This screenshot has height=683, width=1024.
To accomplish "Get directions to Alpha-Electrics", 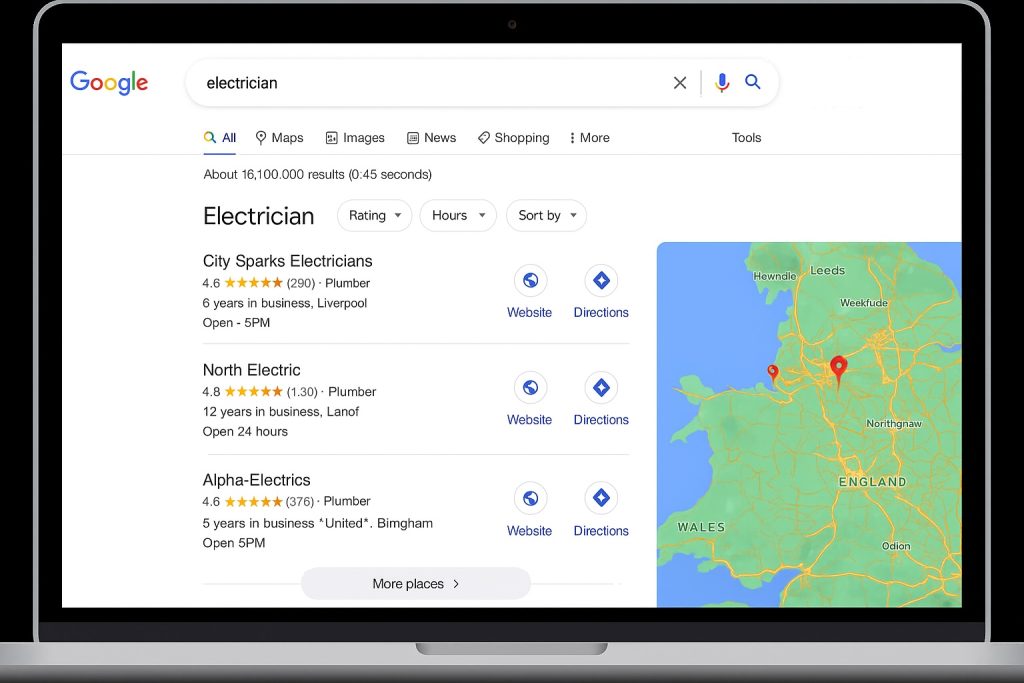I will [x=601, y=498].
